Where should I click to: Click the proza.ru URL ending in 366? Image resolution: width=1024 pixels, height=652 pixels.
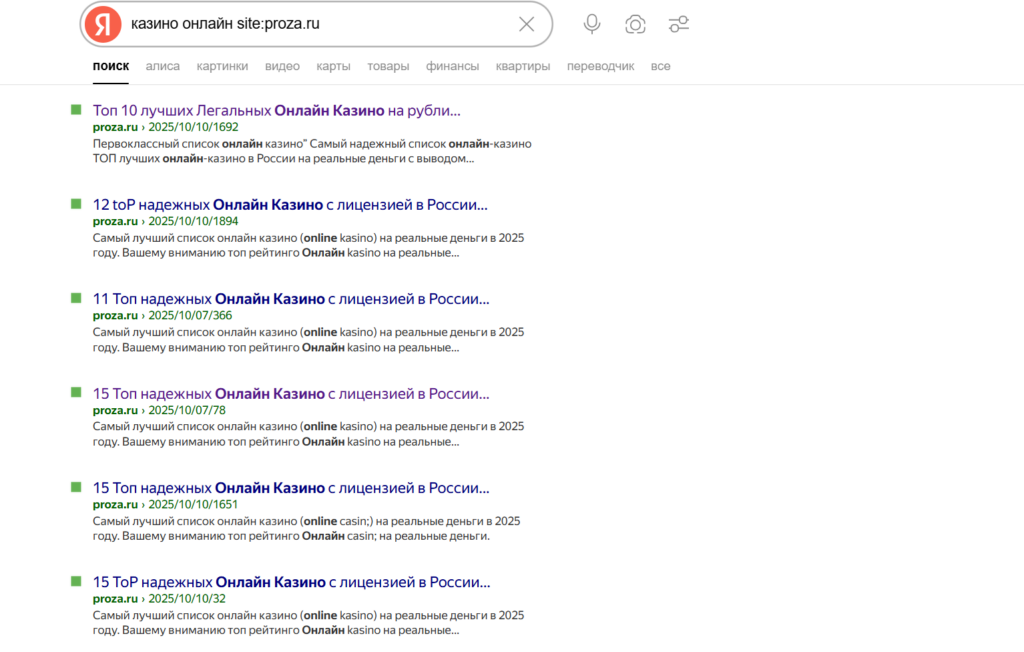pyautogui.click(x=162, y=315)
